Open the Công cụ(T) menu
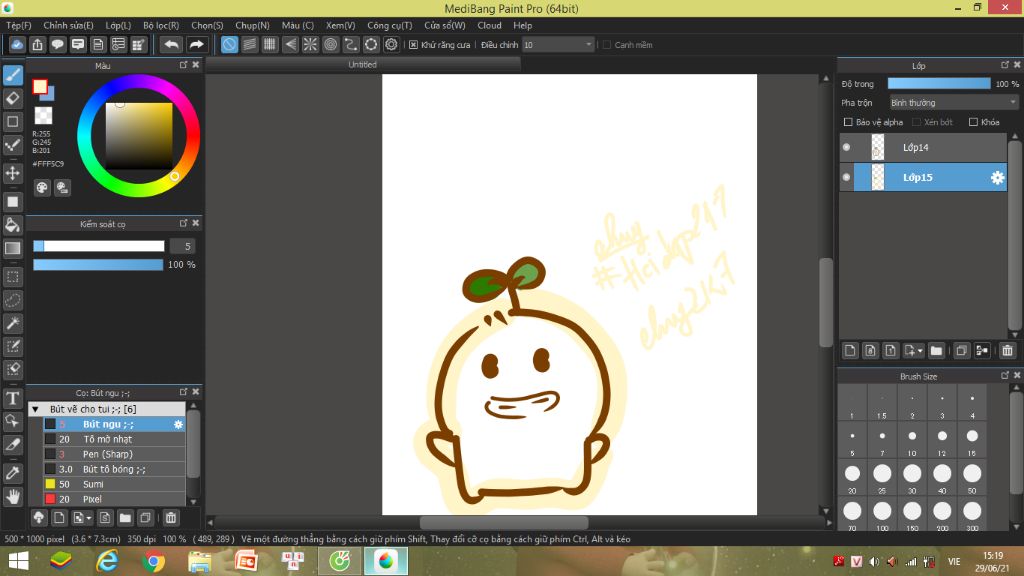Screen dimensions: 1024x576 (x=390, y=25)
